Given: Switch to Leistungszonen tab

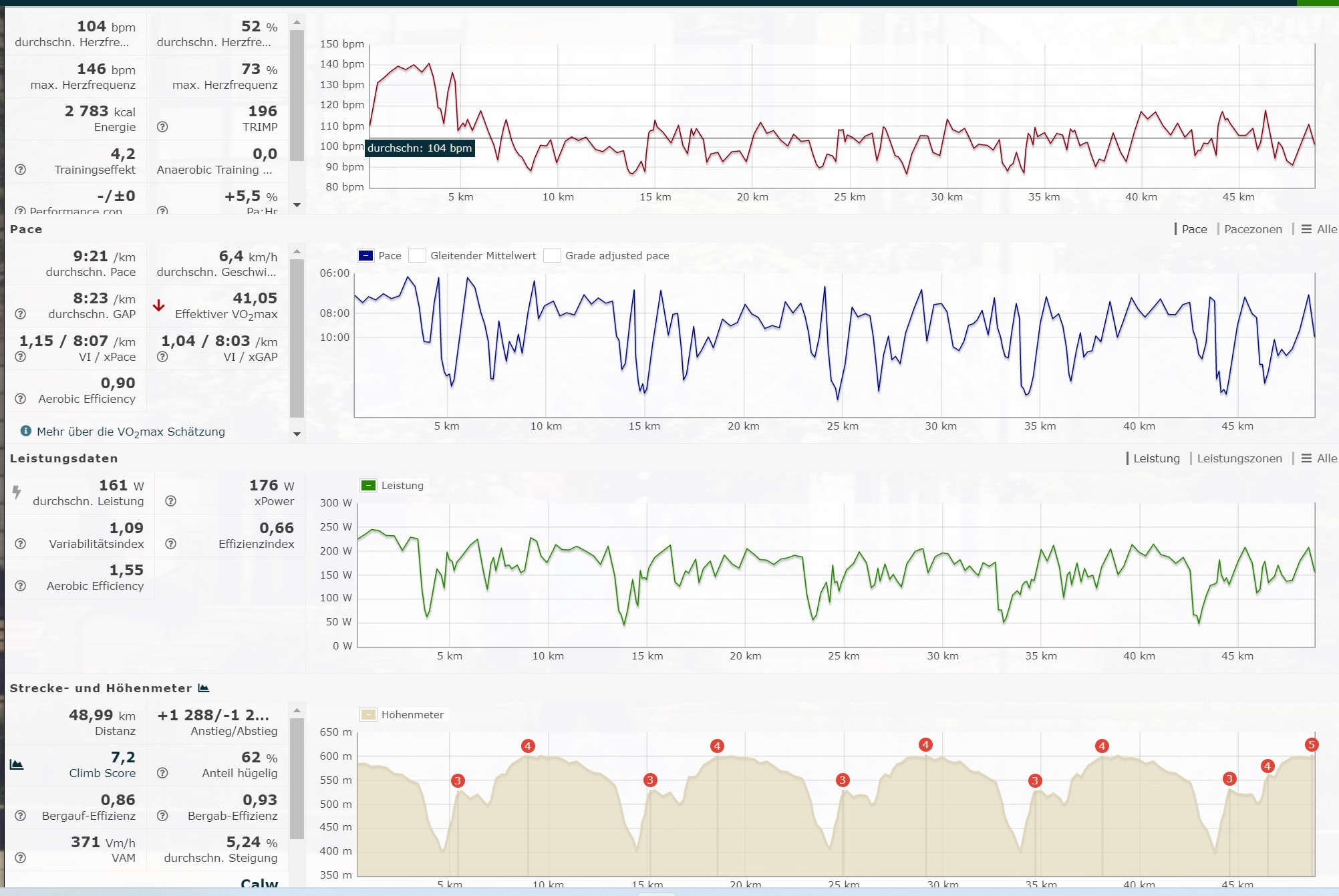Looking at the screenshot, I should coord(1239,458).
